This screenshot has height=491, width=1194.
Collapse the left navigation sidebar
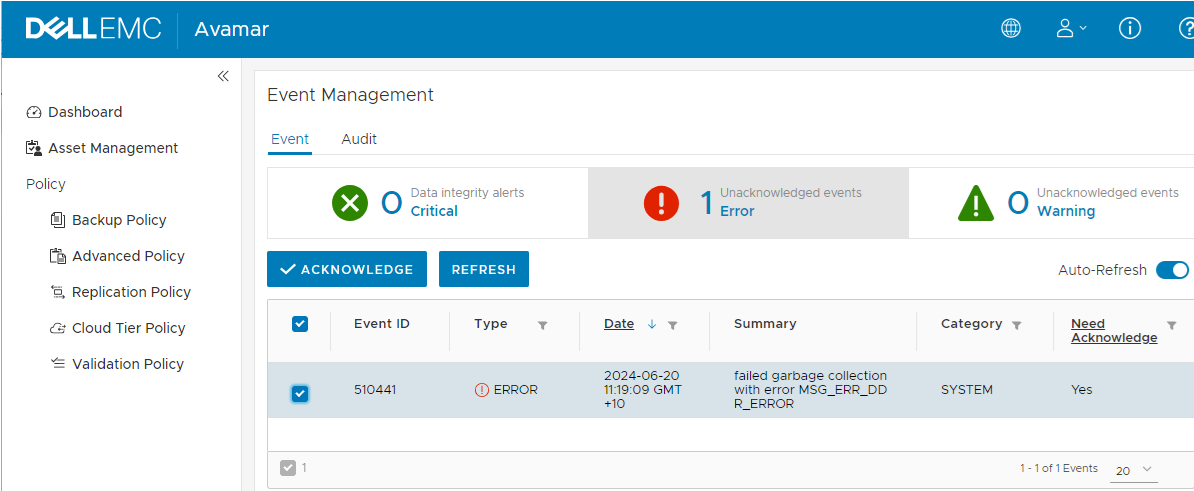pos(223,76)
